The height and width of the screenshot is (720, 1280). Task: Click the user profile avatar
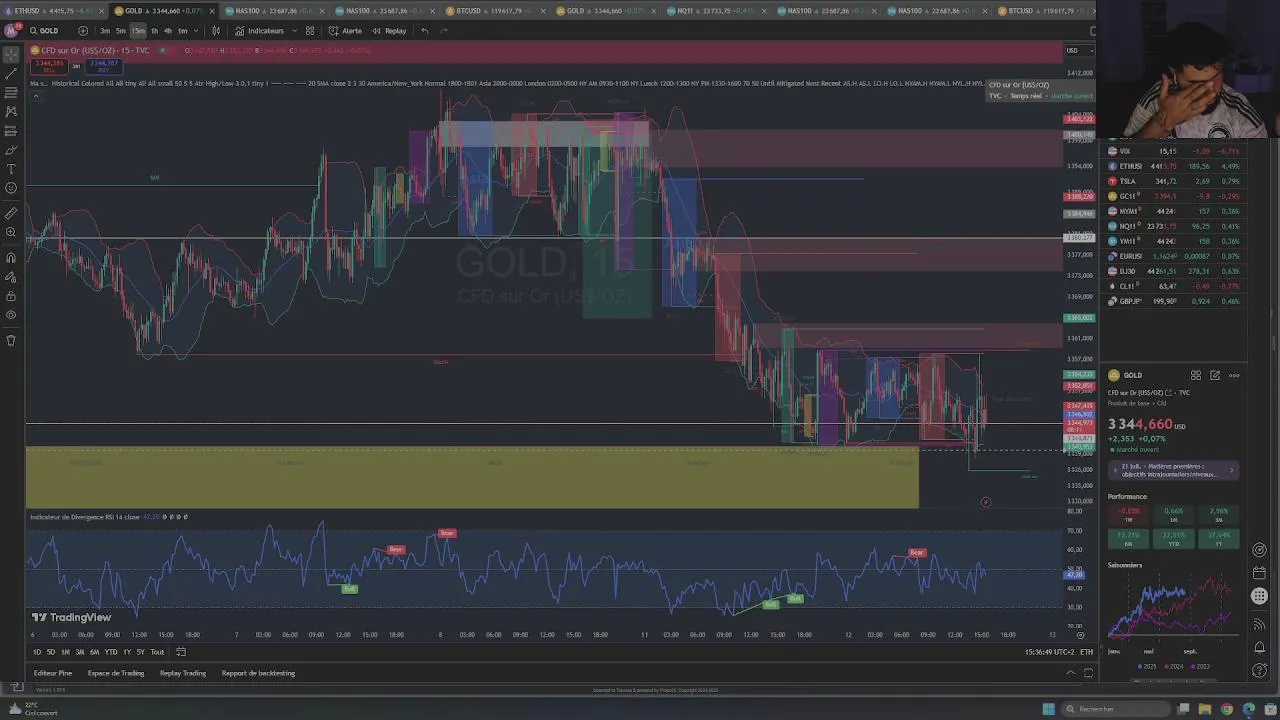tap(11, 31)
